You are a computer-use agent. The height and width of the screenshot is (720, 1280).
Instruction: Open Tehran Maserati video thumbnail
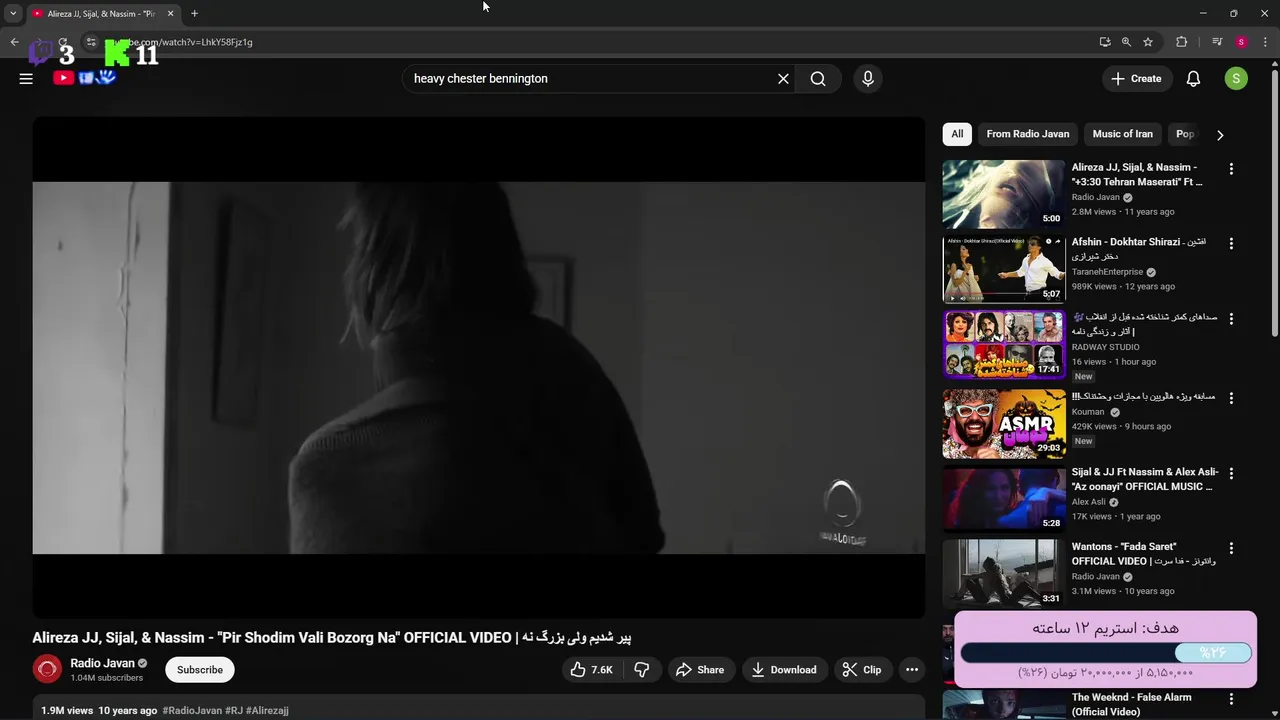[1004, 194]
